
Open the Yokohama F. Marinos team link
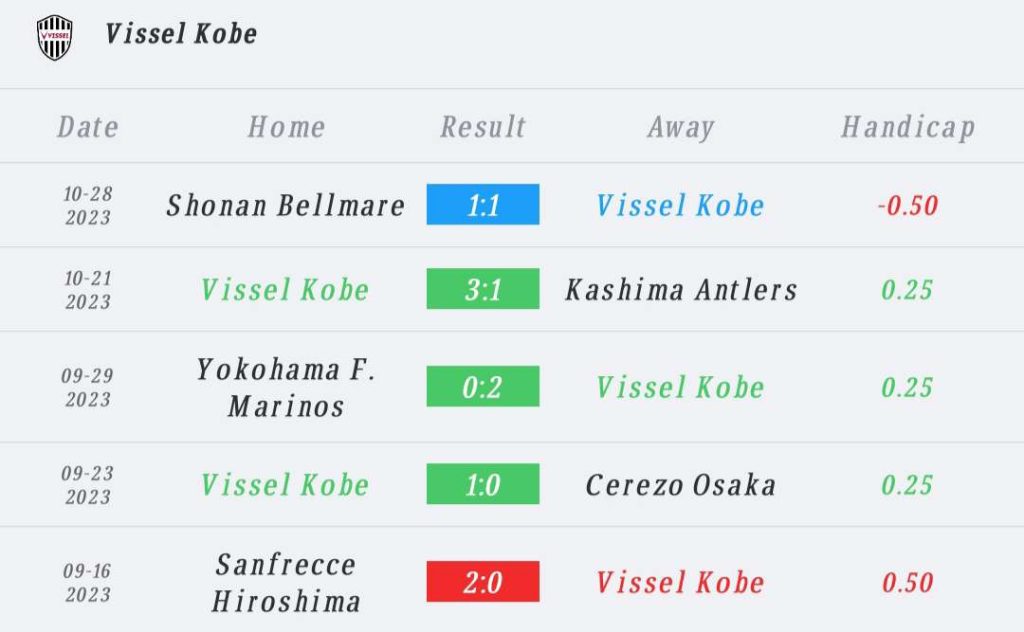tap(286, 387)
